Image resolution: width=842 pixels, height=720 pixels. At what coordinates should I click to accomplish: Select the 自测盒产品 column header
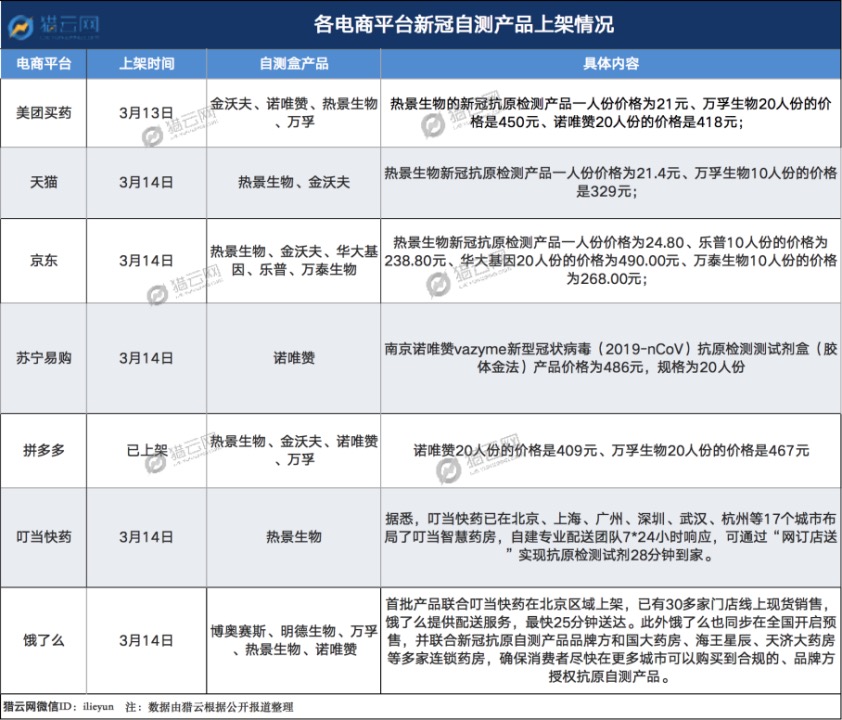click(294, 64)
